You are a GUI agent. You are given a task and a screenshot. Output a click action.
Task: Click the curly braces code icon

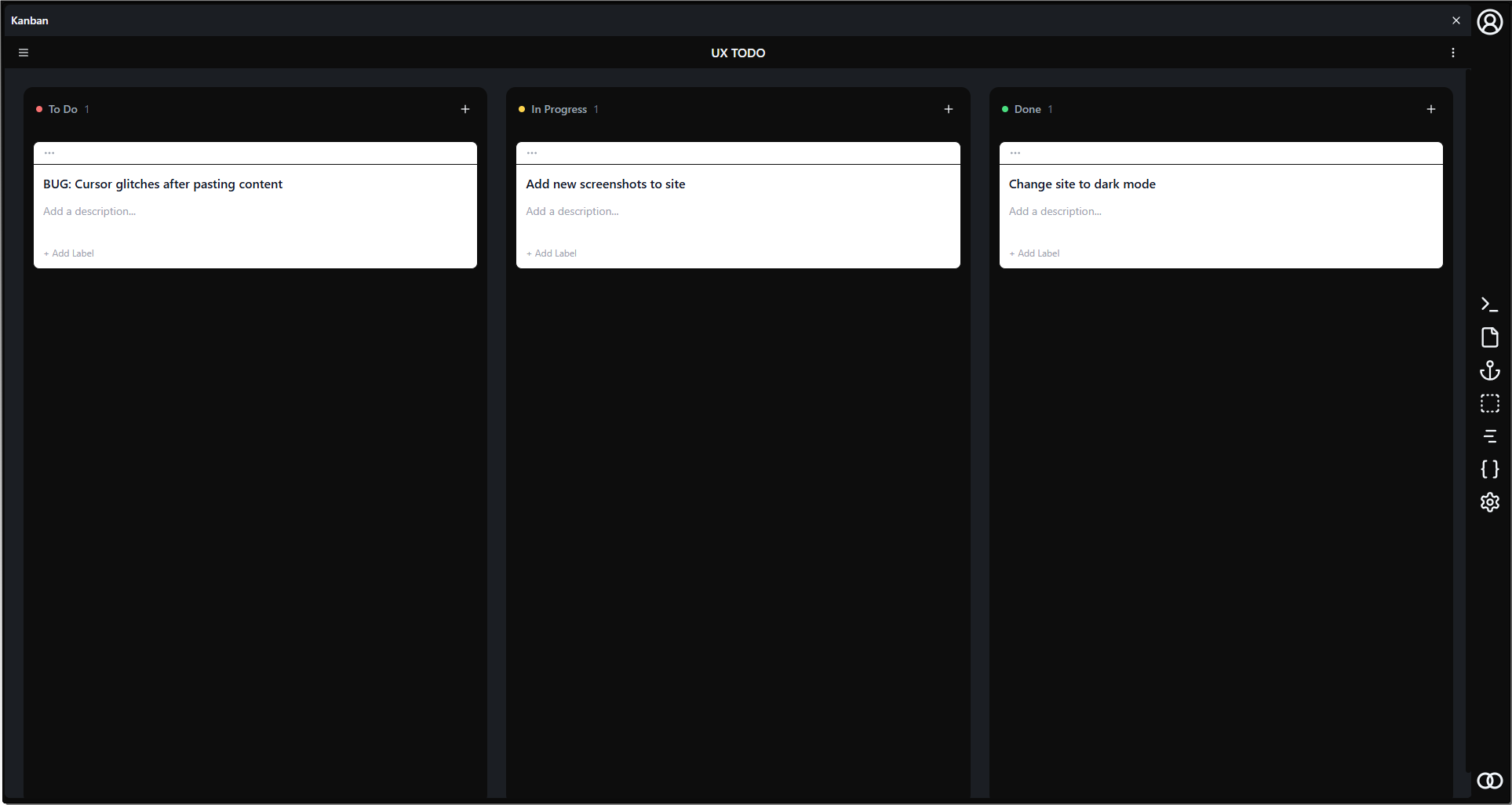click(1490, 469)
